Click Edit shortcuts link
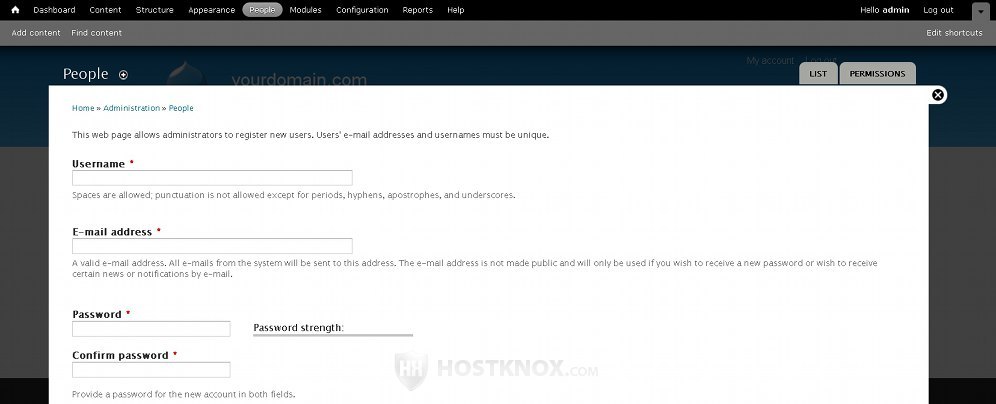 pyautogui.click(x=954, y=33)
